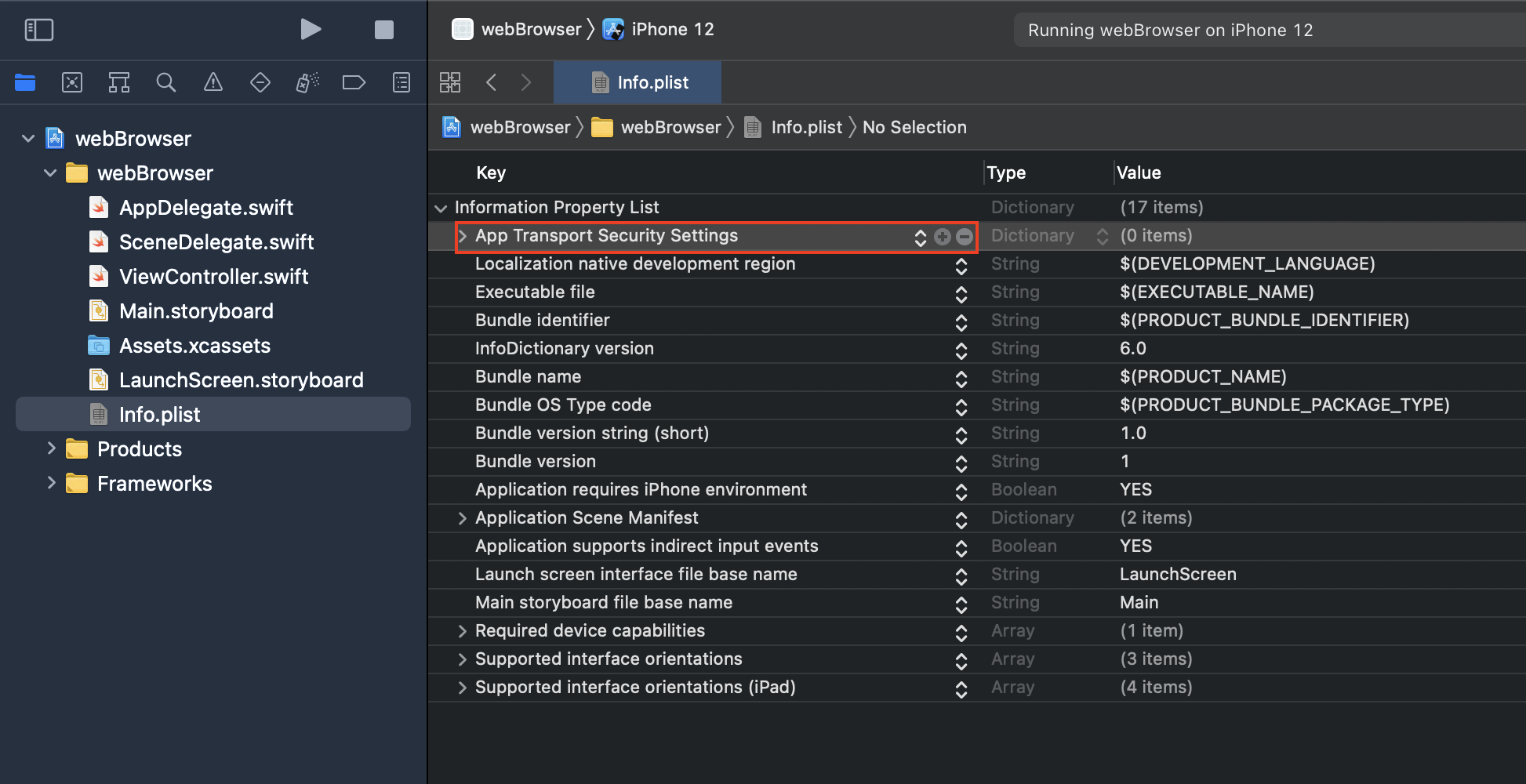Choose the iPhone 12 run destination
This screenshot has height=784, width=1526.
coord(659,29)
